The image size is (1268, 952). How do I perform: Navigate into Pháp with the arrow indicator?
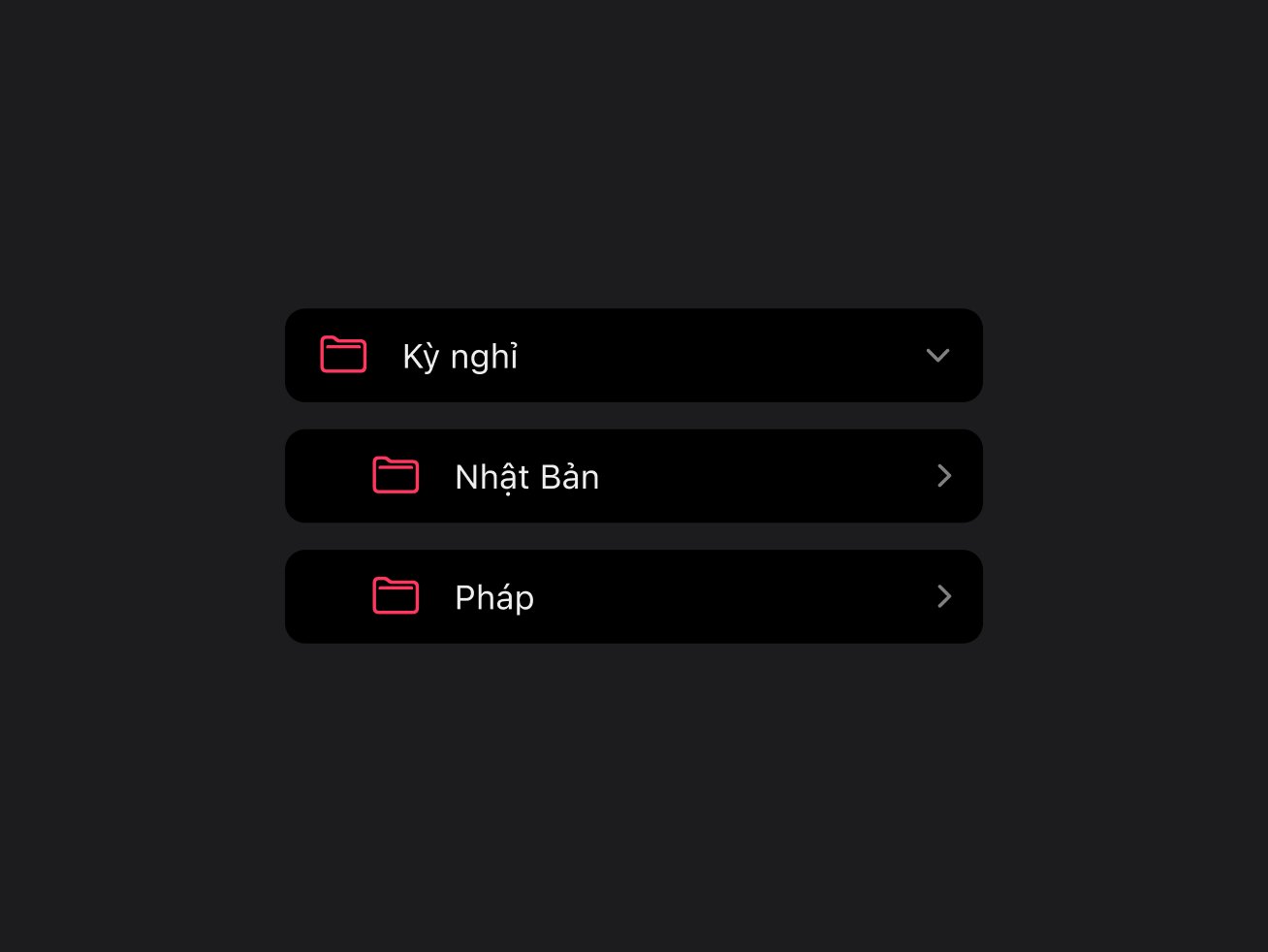click(944, 596)
